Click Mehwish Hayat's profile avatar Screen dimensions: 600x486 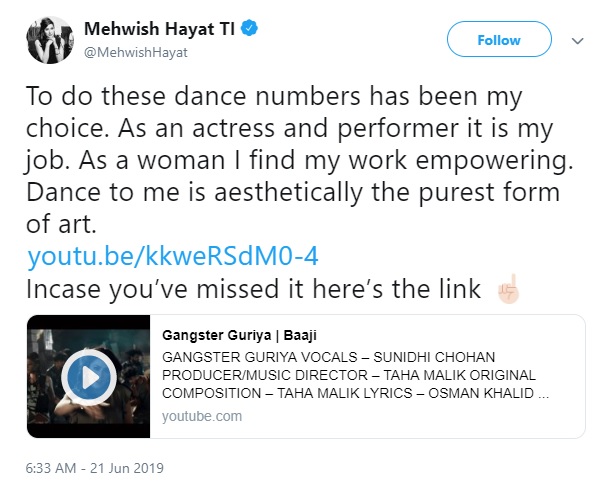click(x=49, y=40)
